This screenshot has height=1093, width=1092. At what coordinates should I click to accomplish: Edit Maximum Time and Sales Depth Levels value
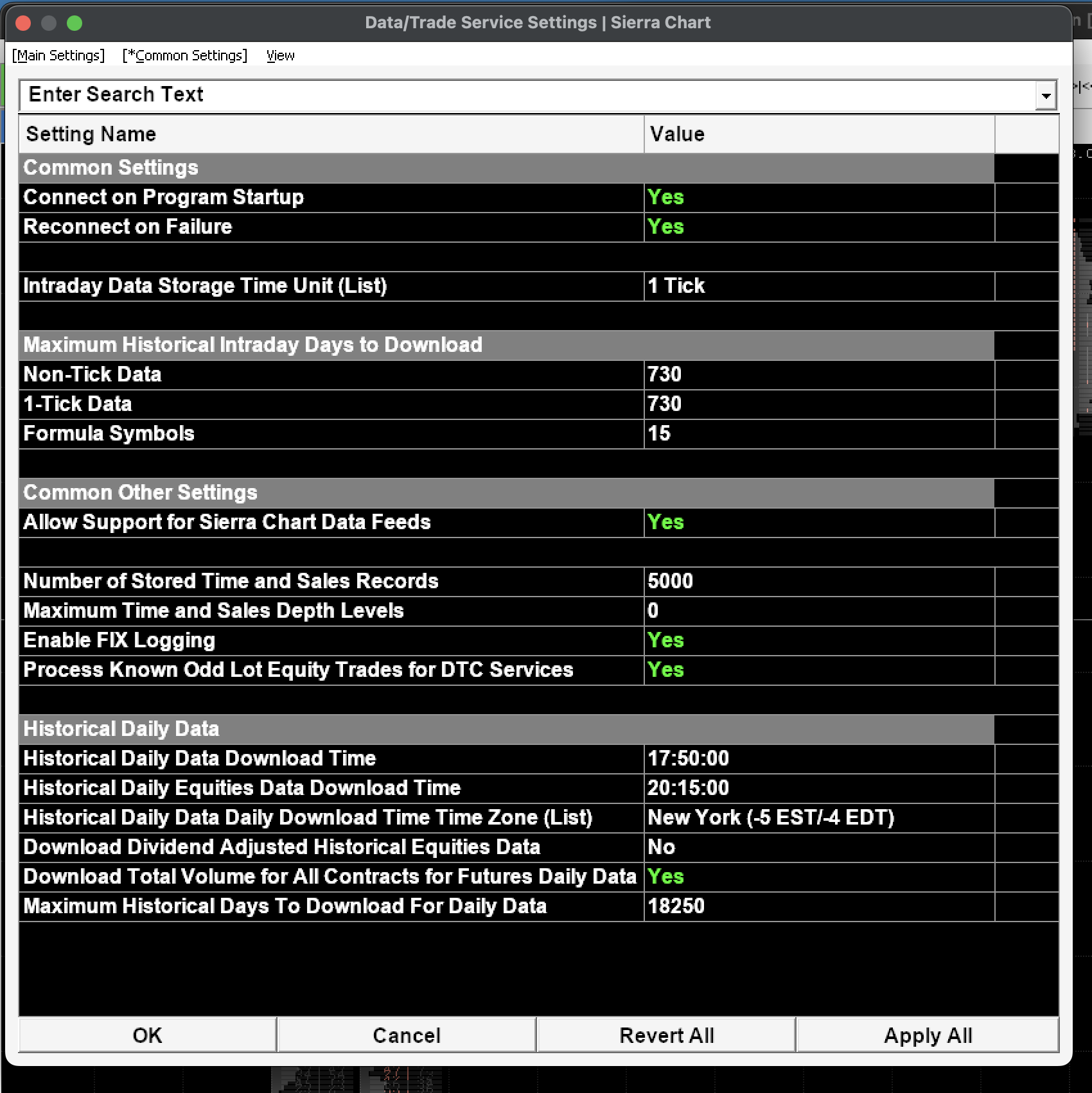pos(819,611)
